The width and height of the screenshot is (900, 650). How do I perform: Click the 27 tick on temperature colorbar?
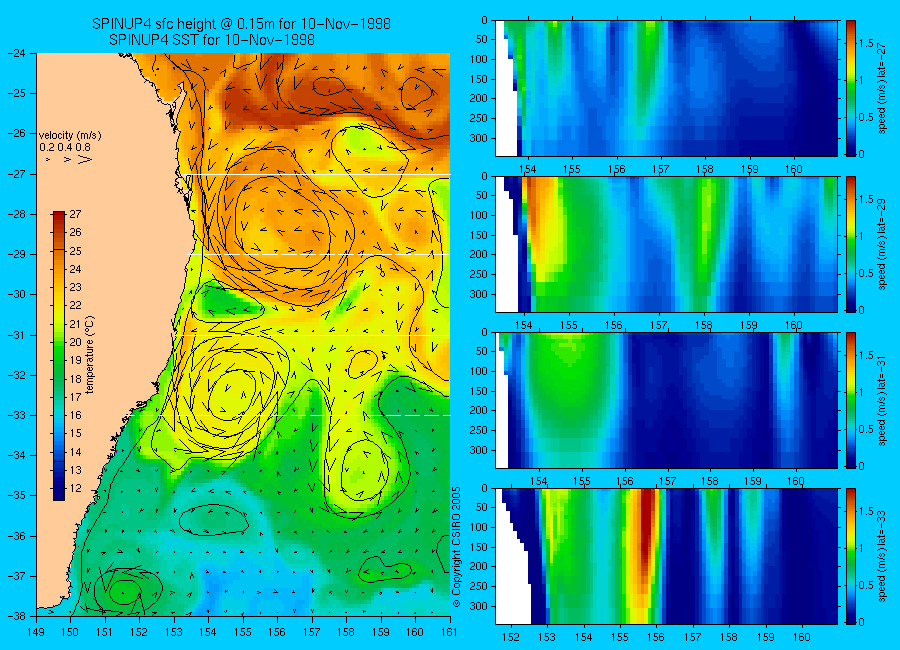pyautogui.click(x=75, y=214)
